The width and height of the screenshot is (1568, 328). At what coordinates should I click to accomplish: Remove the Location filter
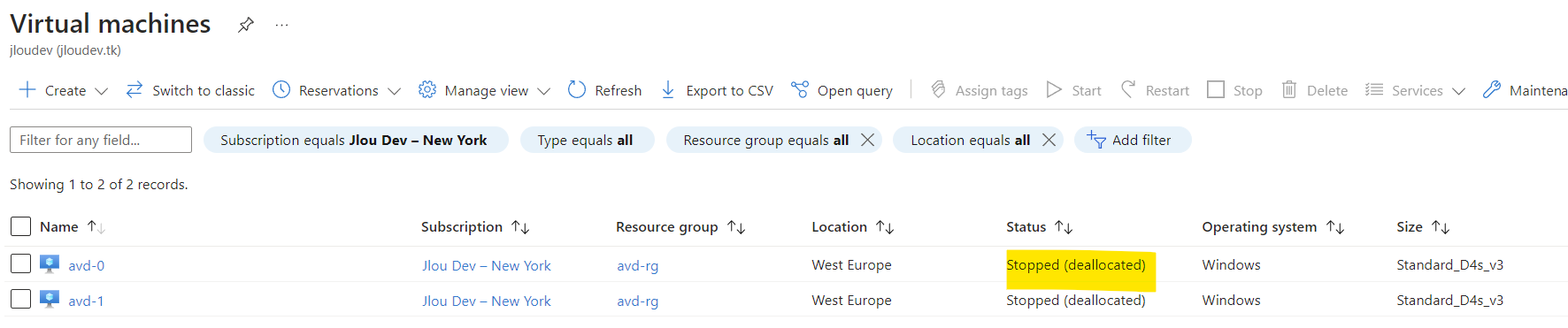[1049, 140]
